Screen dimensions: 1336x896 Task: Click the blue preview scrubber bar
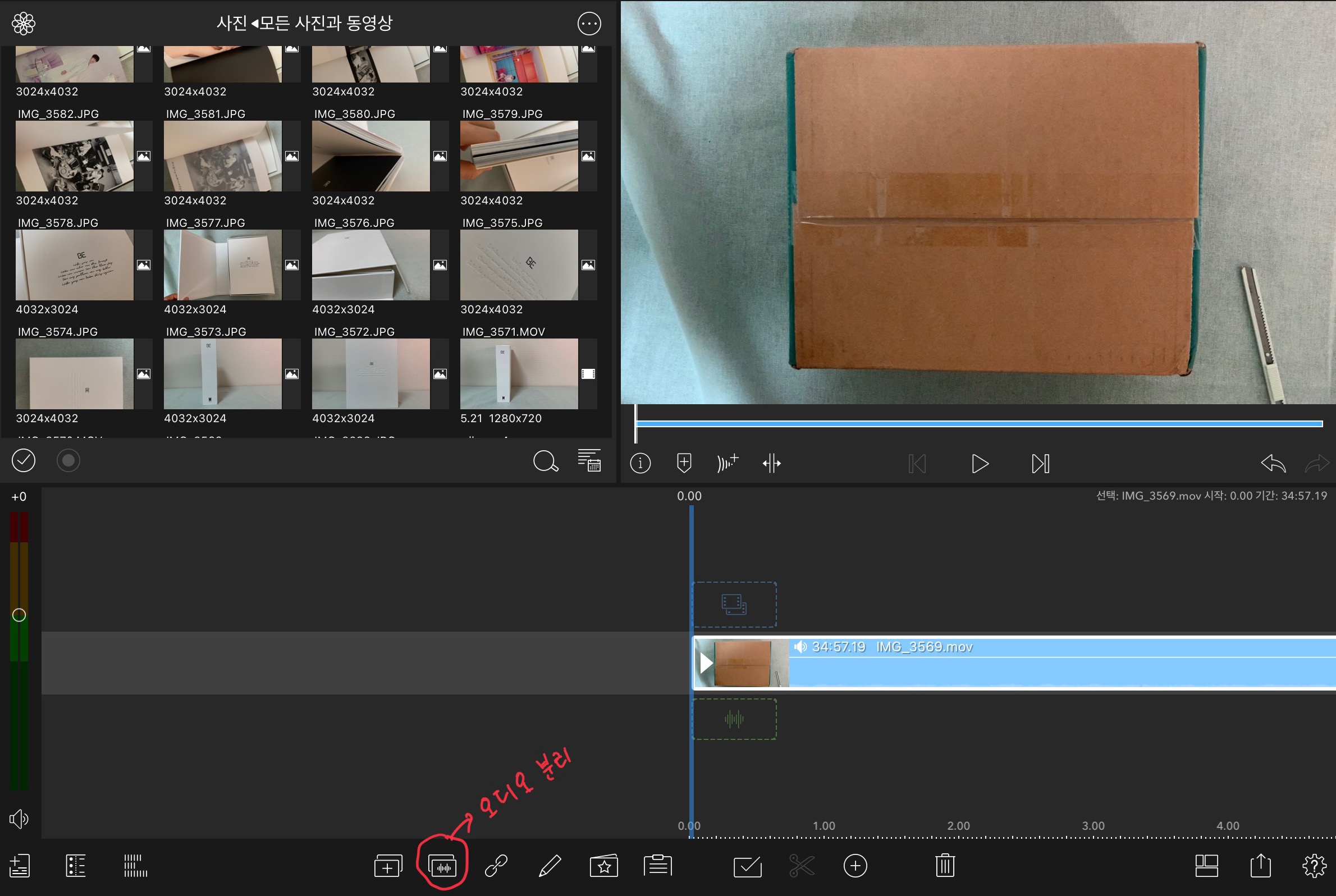tap(978, 424)
